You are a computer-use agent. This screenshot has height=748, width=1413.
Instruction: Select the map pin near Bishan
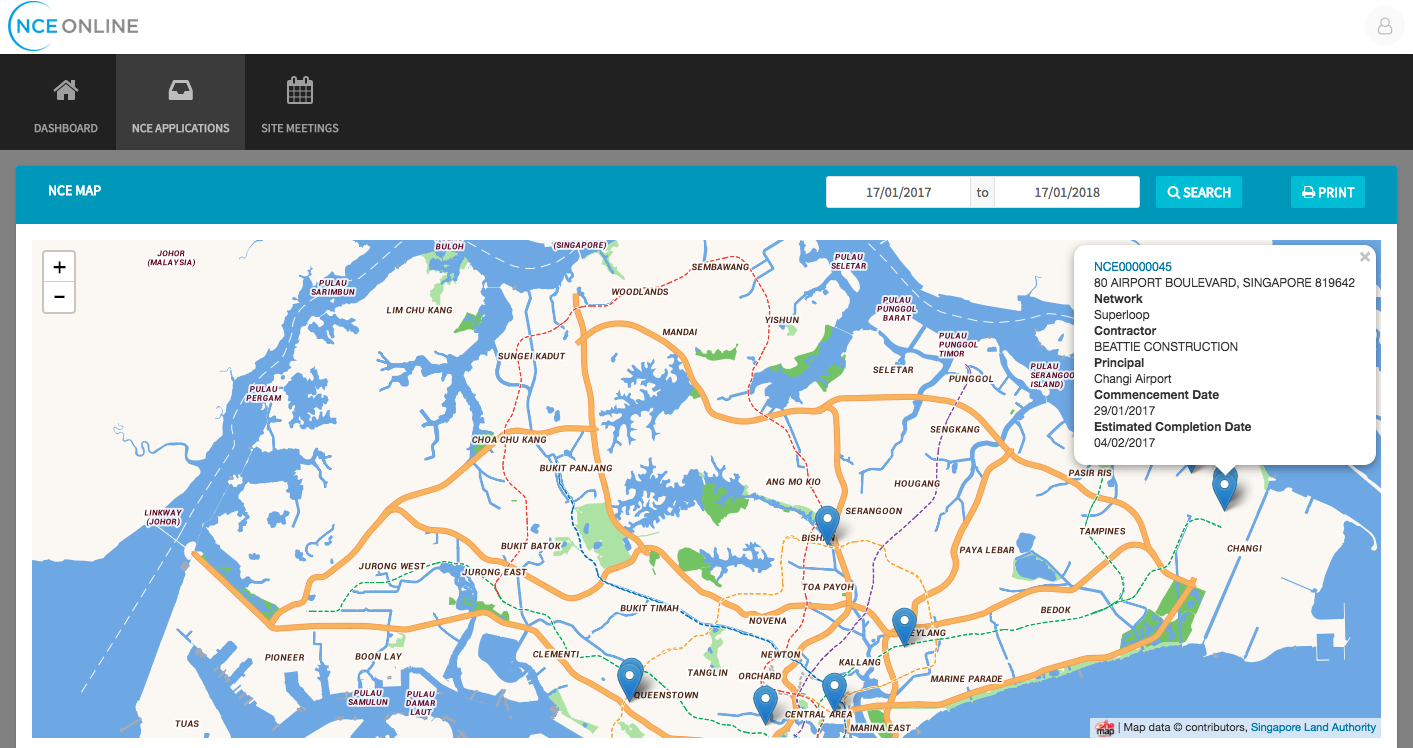pos(827,523)
